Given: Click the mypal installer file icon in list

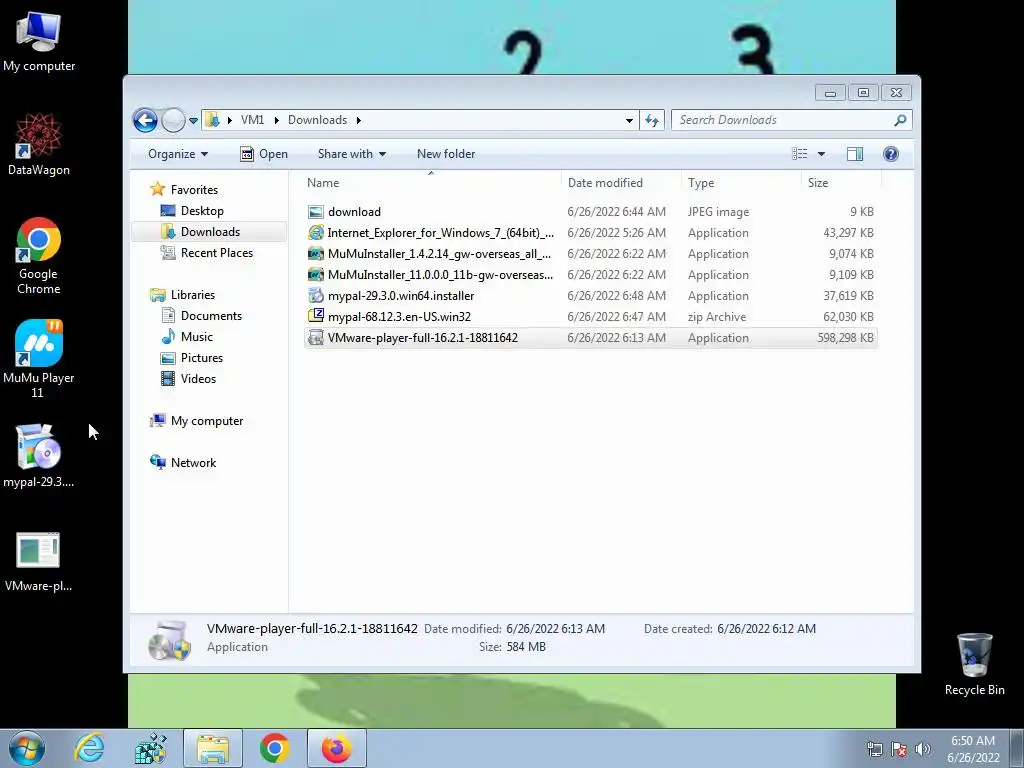Looking at the screenshot, I should pyautogui.click(x=315, y=295).
